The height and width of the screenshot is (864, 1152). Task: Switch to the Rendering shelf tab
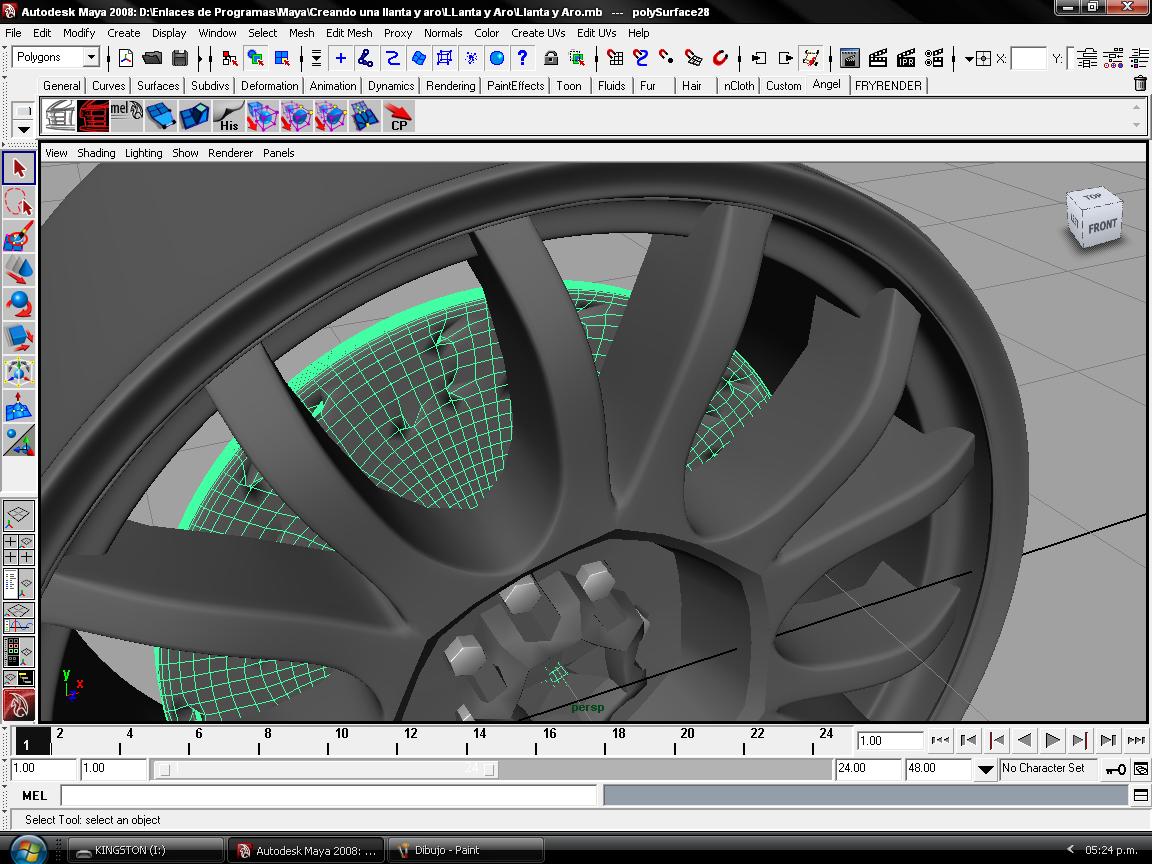(450, 86)
